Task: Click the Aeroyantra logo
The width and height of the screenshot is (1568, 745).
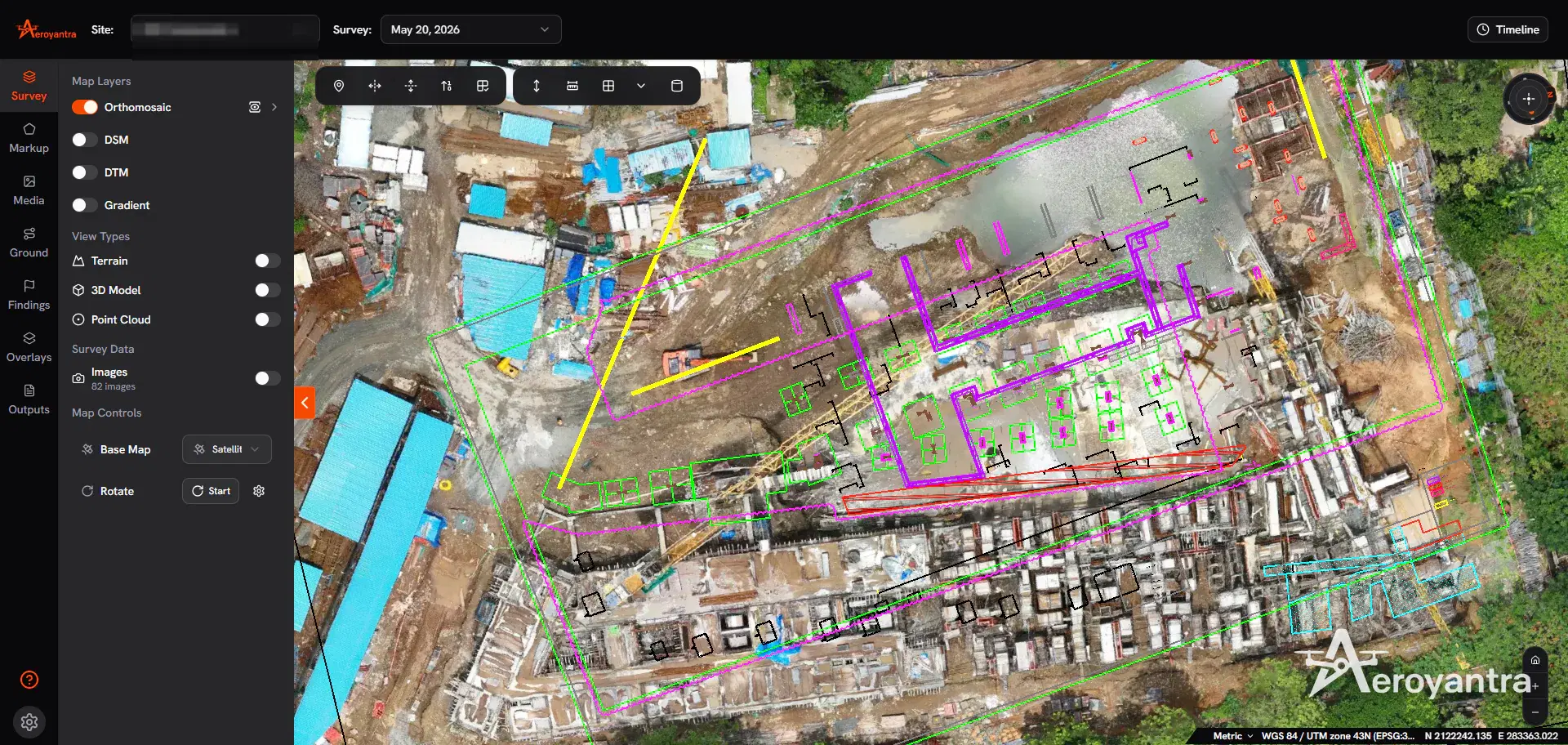Action: pyautogui.click(x=47, y=30)
